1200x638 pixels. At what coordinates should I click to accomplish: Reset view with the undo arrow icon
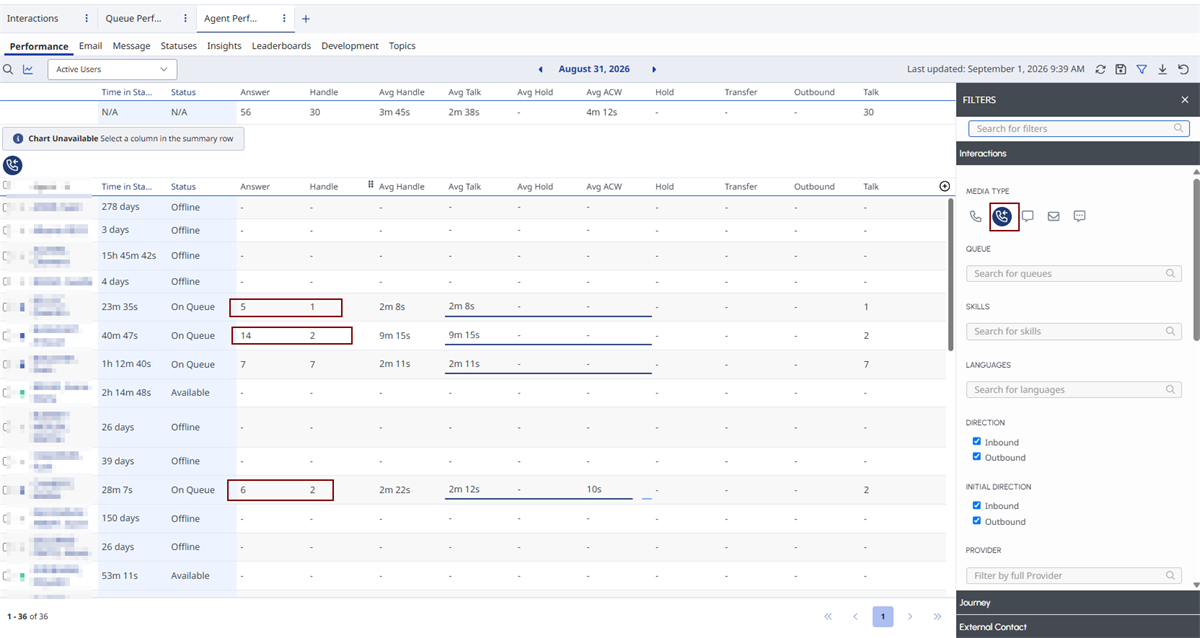tap(1183, 70)
